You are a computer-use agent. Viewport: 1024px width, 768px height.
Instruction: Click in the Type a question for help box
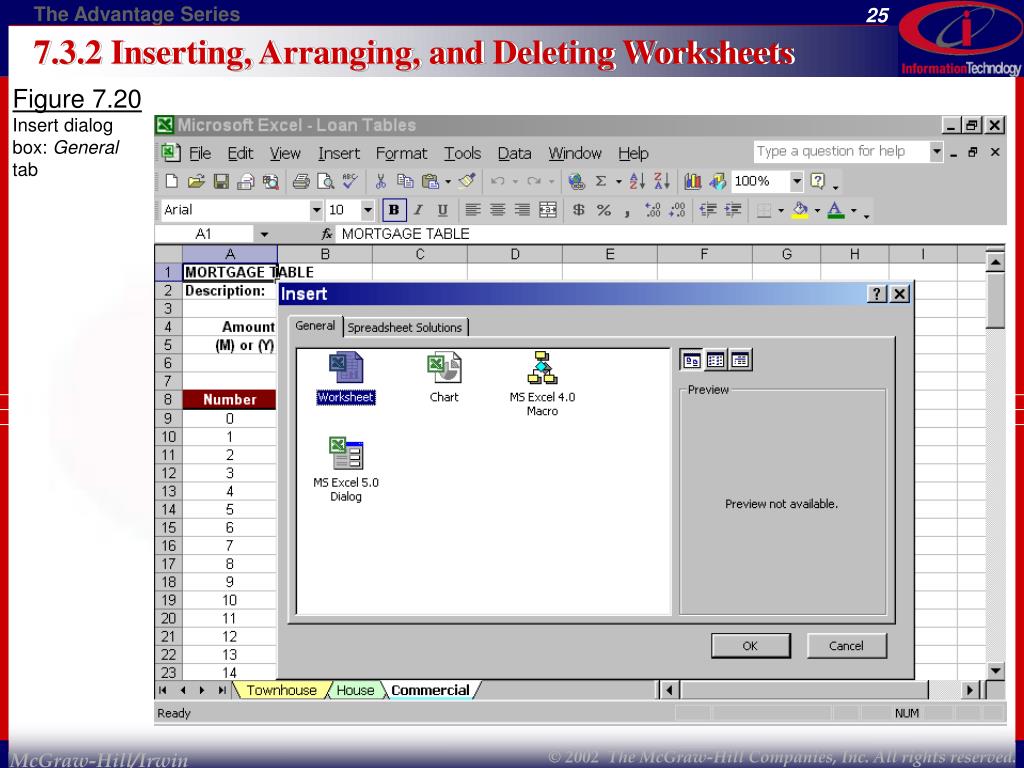[841, 152]
